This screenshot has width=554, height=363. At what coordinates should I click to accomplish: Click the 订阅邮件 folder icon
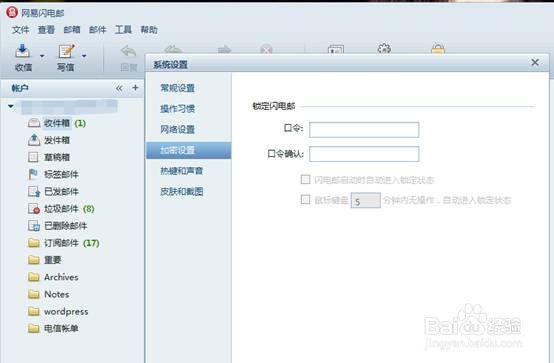coord(34,243)
